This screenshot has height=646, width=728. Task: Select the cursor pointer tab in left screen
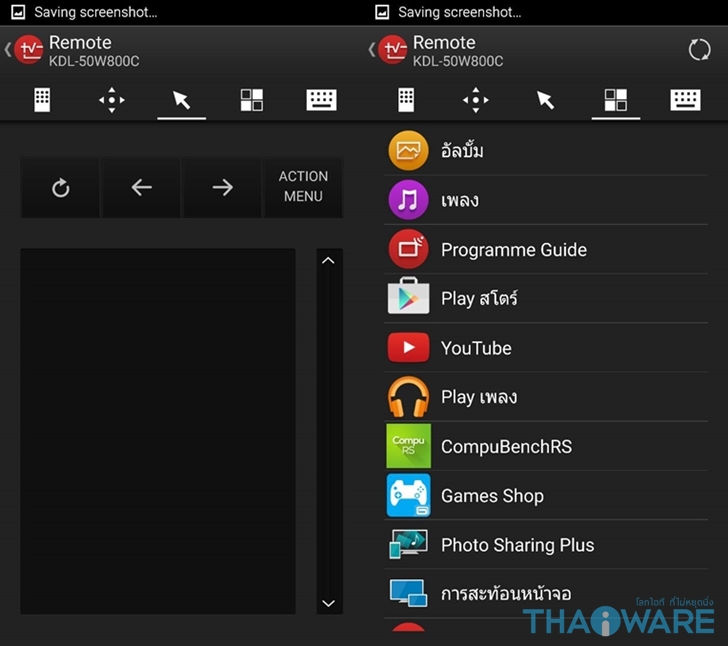point(182,100)
